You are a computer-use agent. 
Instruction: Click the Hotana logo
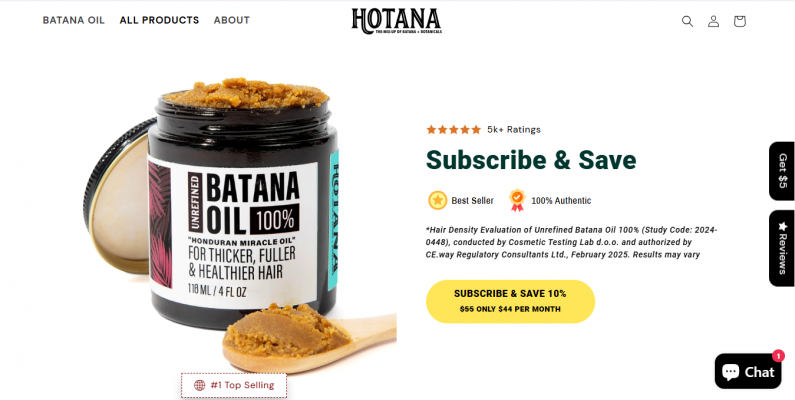pos(396,21)
